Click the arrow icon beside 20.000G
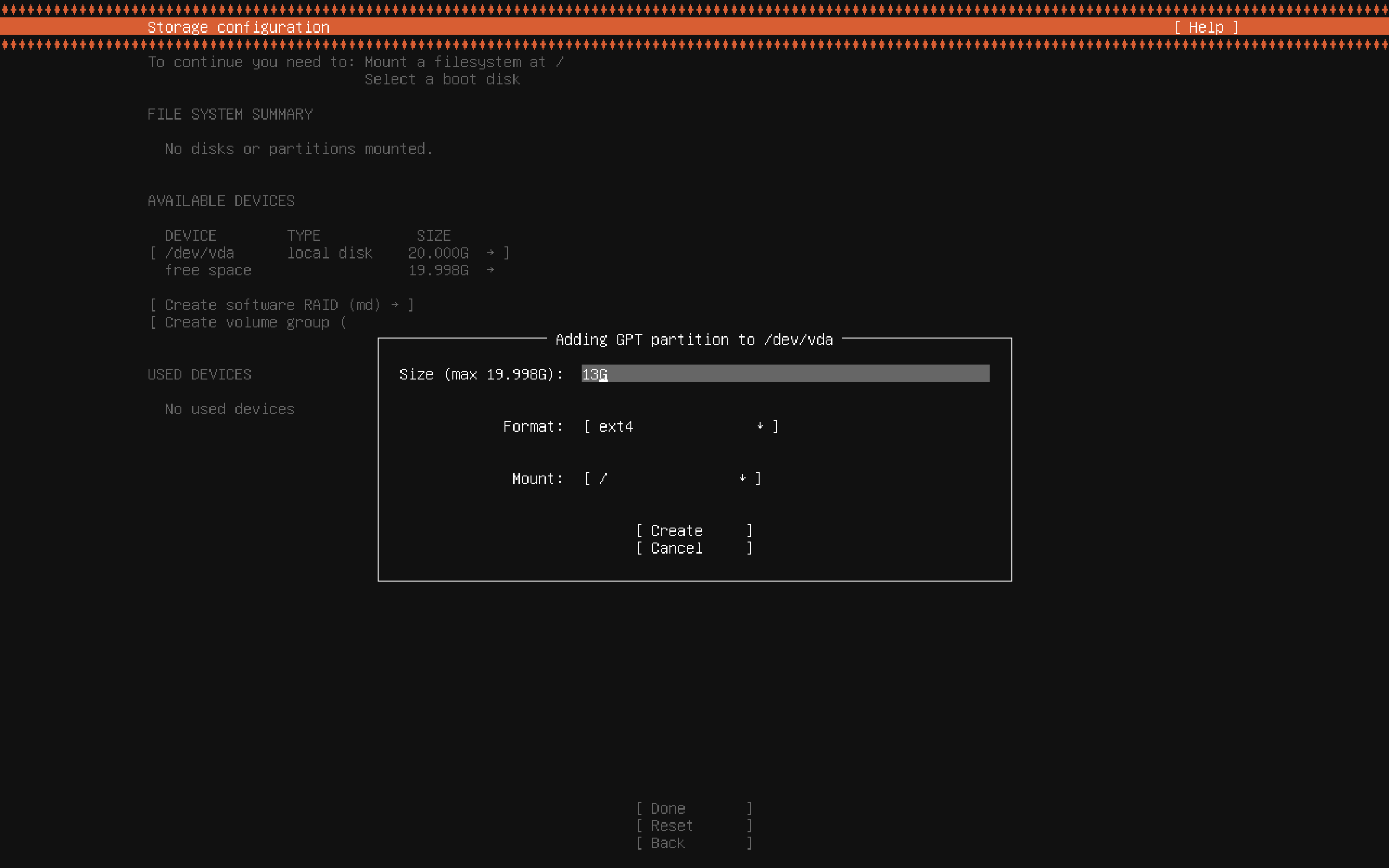The height and width of the screenshot is (868, 1389). click(490, 253)
